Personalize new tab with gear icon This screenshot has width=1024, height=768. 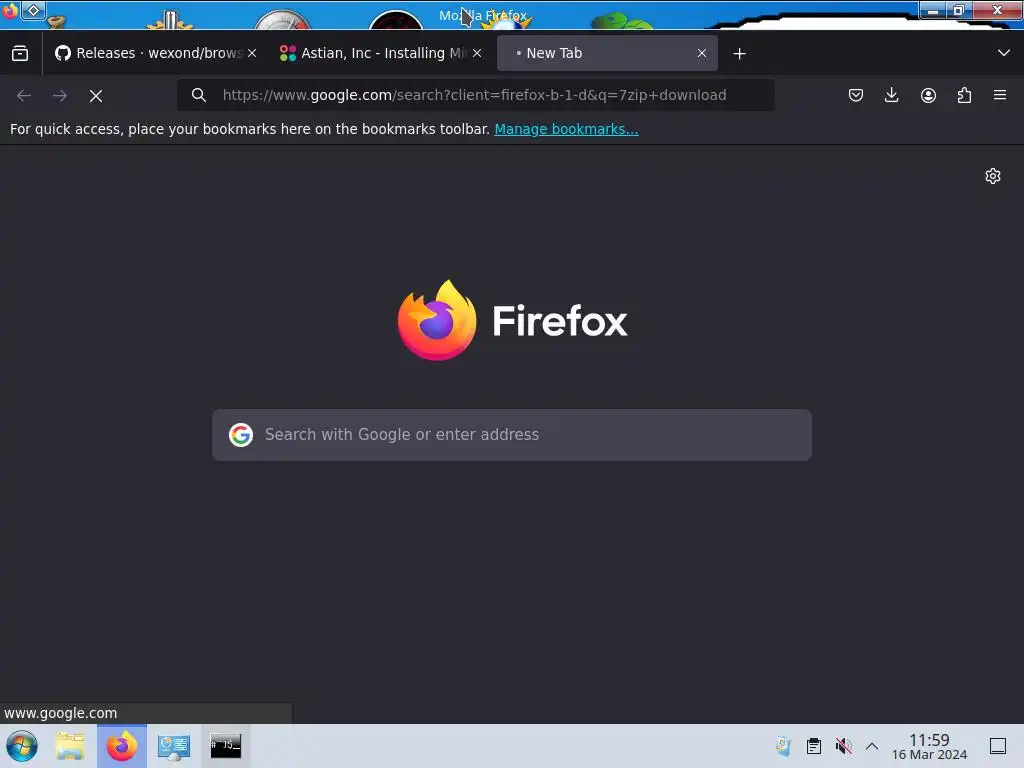993,176
